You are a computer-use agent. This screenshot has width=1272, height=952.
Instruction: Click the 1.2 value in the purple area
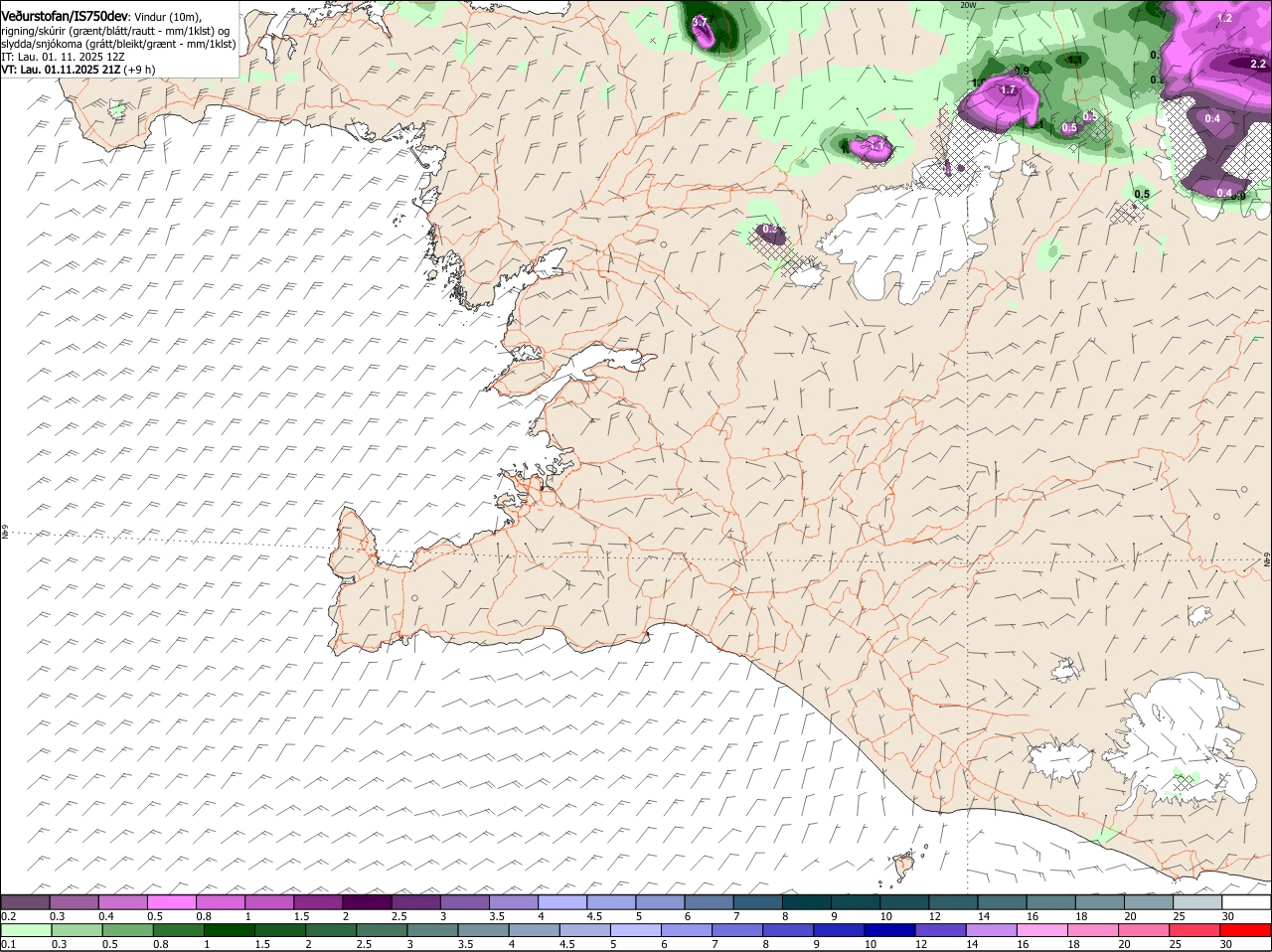(x=1224, y=18)
